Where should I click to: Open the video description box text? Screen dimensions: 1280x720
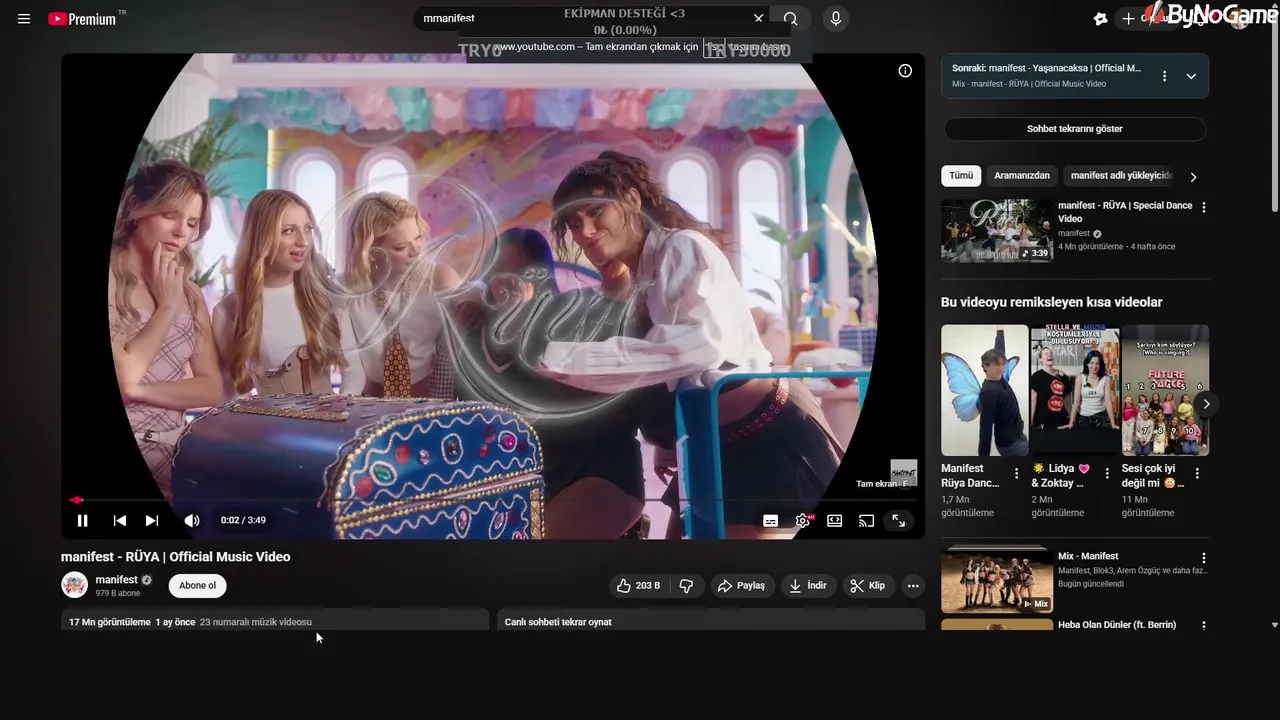click(275, 619)
